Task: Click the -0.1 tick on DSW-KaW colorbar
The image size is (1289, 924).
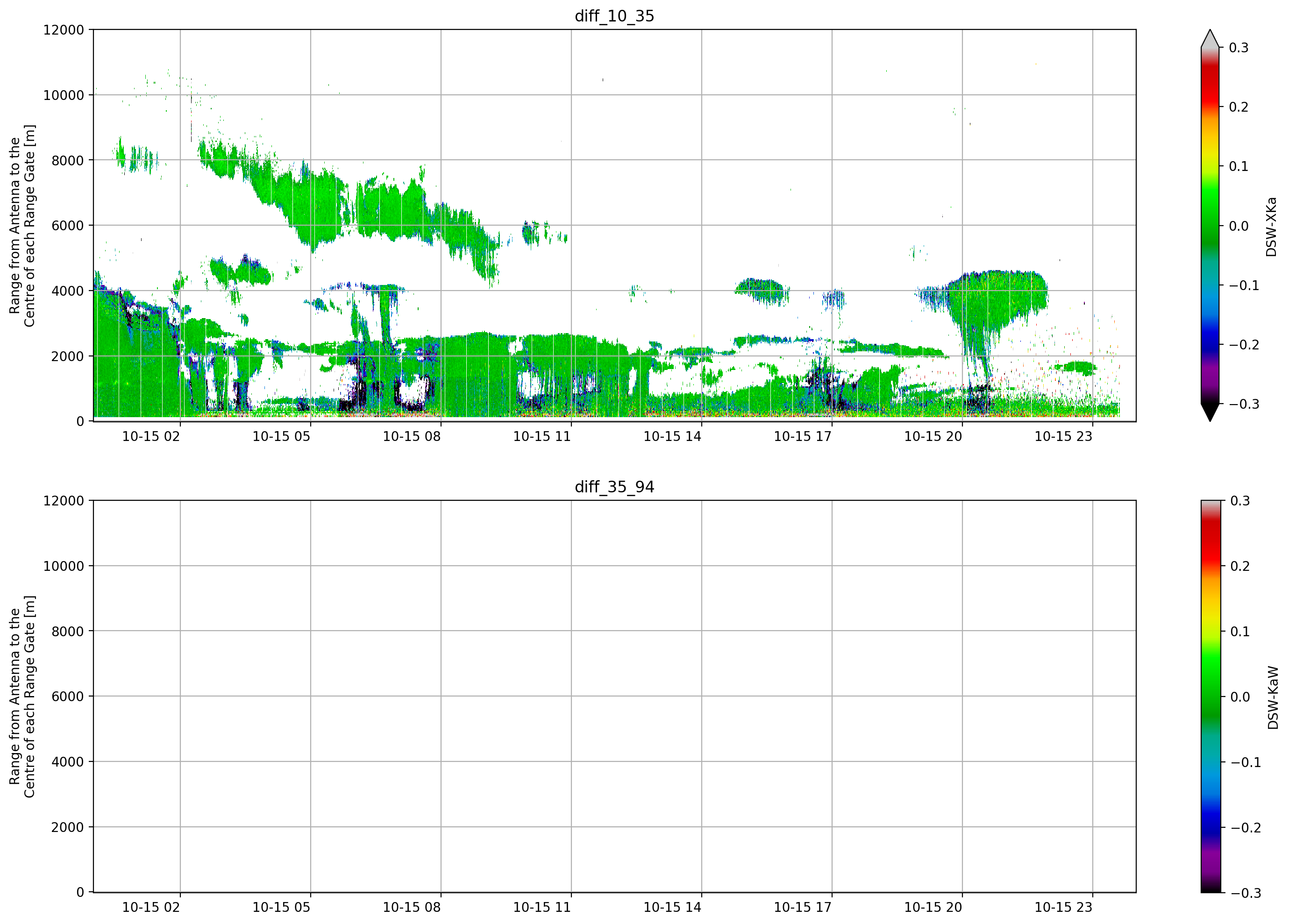Action: pos(1245,762)
